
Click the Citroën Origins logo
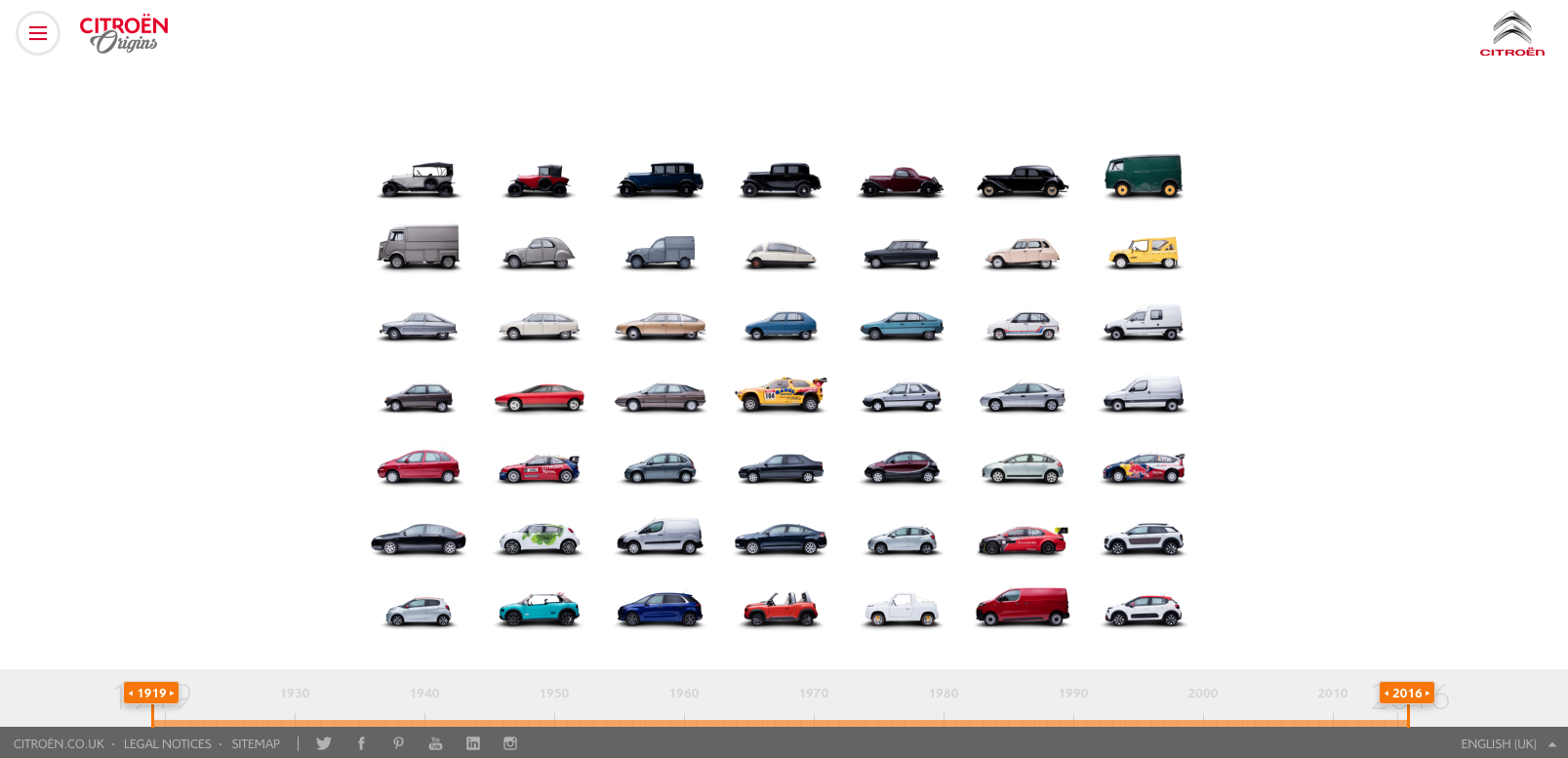point(123,33)
